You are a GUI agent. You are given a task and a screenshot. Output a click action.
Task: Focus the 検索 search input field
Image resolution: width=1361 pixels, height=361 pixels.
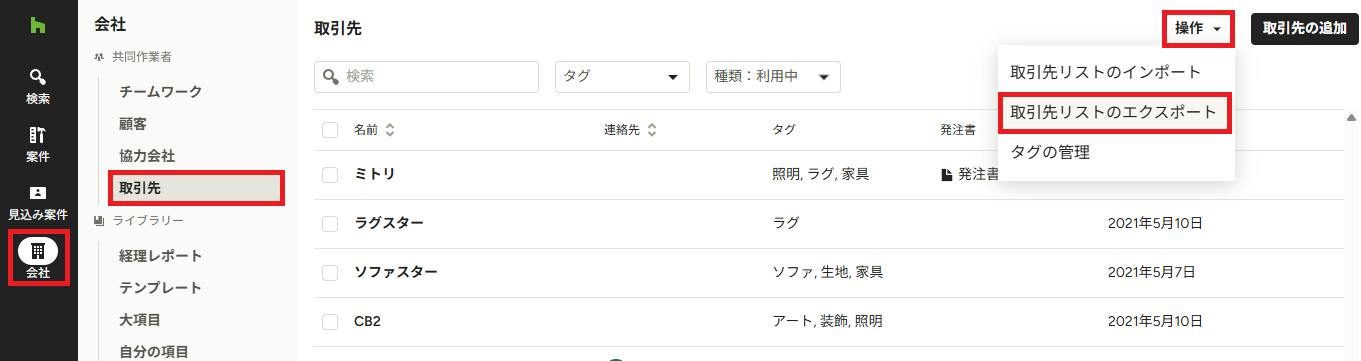coord(426,77)
